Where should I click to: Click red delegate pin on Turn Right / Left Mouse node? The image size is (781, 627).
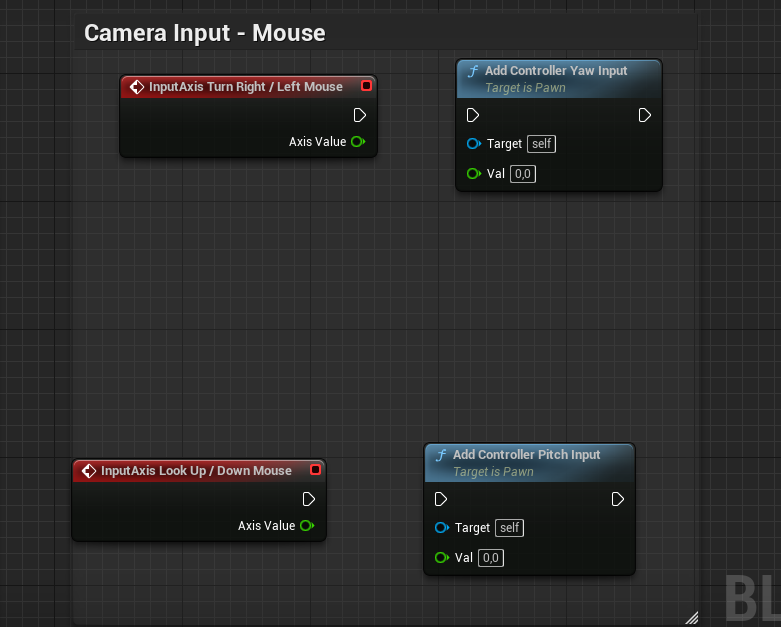point(366,86)
